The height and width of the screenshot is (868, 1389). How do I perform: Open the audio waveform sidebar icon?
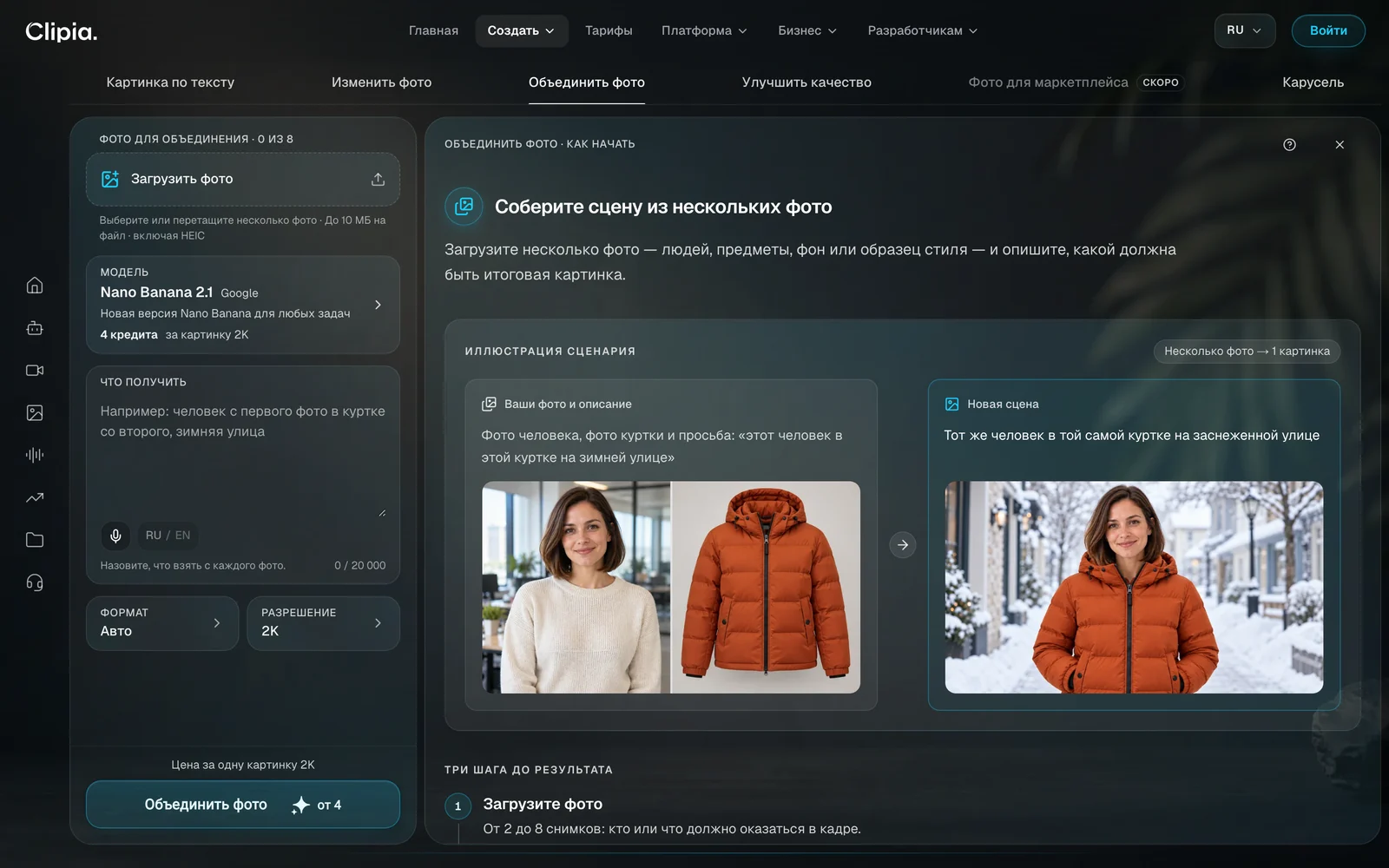(x=35, y=455)
